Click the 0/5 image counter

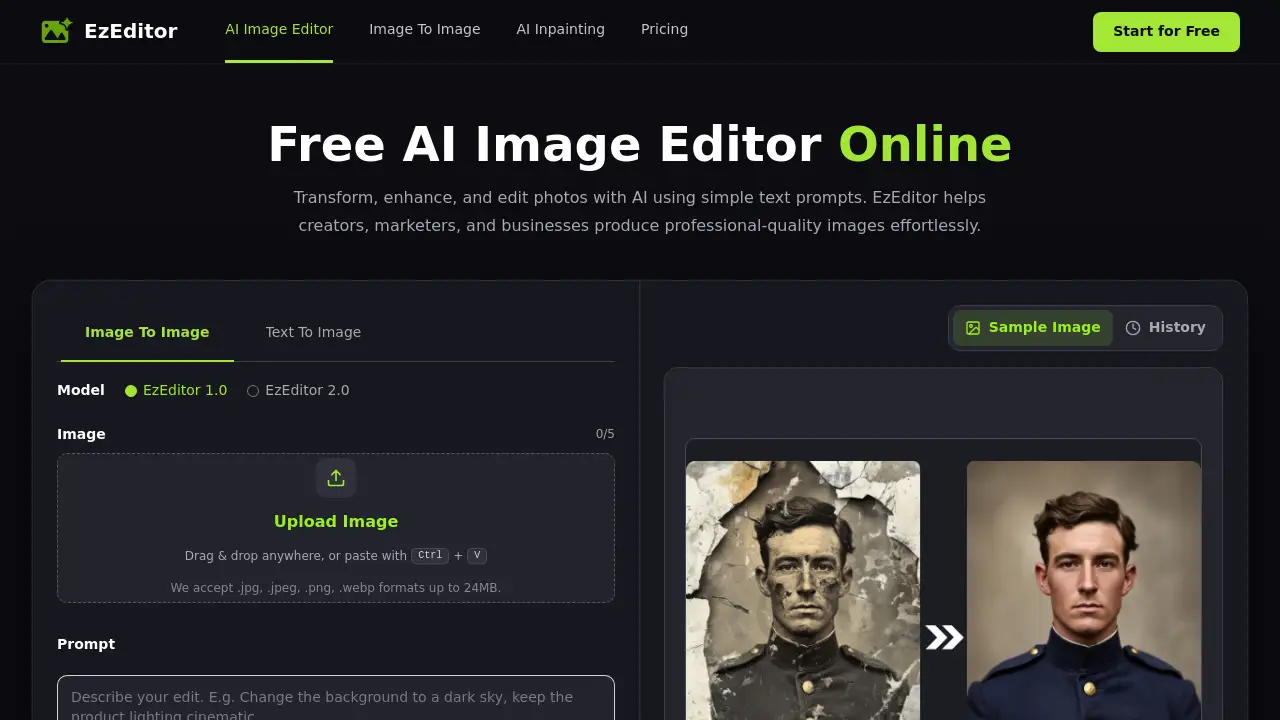pyautogui.click(x=605, y=434)
